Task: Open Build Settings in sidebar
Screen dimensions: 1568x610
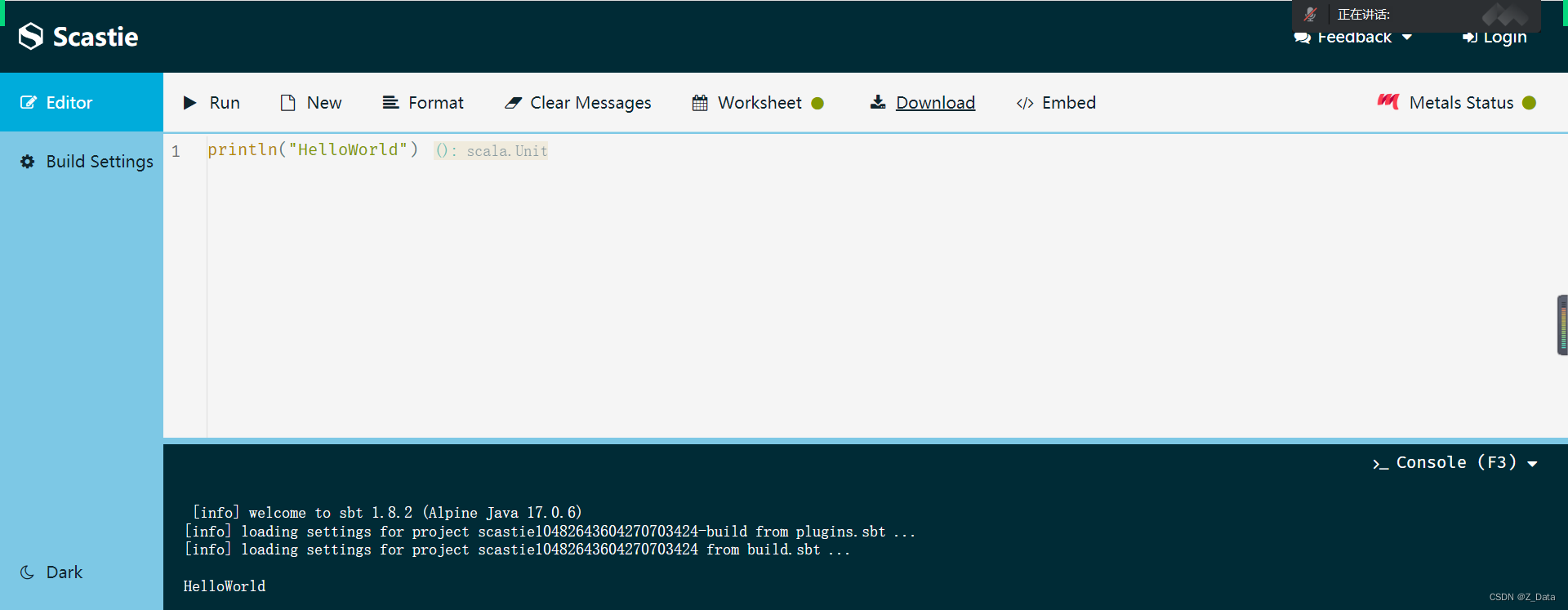Action: [82, 162]
